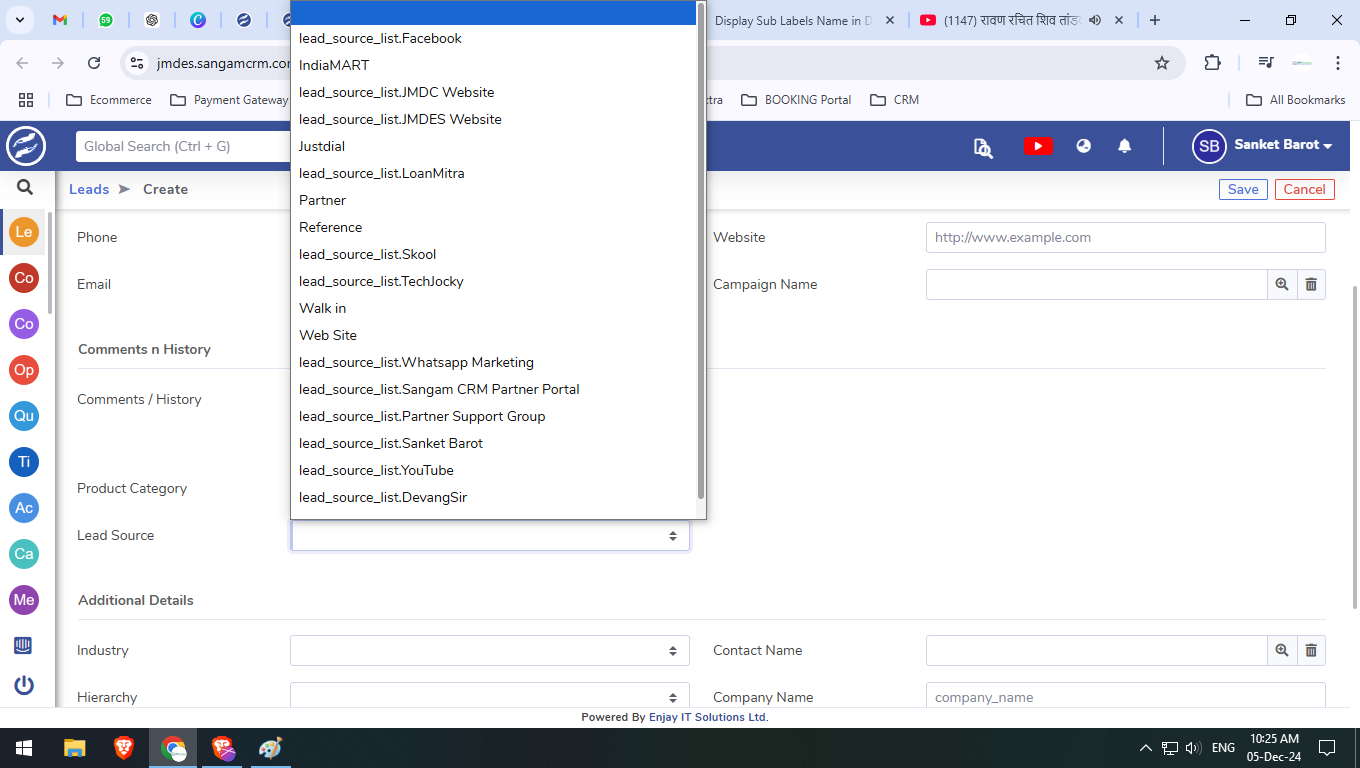Screen dimensions: 1360x768
Task: Switch to the Display Sub Labels Name tab
Action: tap(794, 20)
